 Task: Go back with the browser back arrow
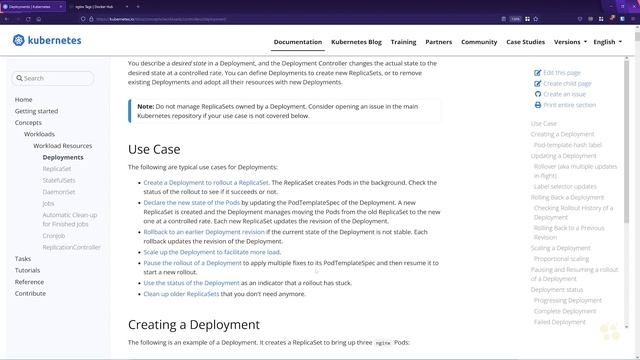click(7, 19)
